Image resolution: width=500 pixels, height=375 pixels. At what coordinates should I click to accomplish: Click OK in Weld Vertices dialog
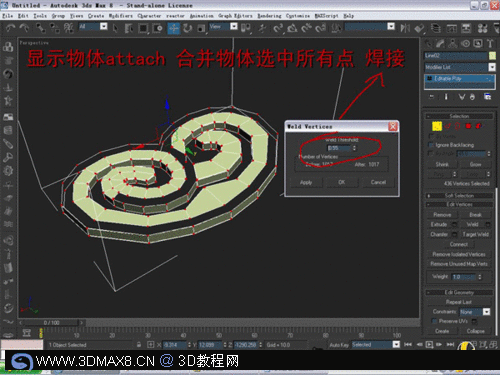tap(342, 182)
